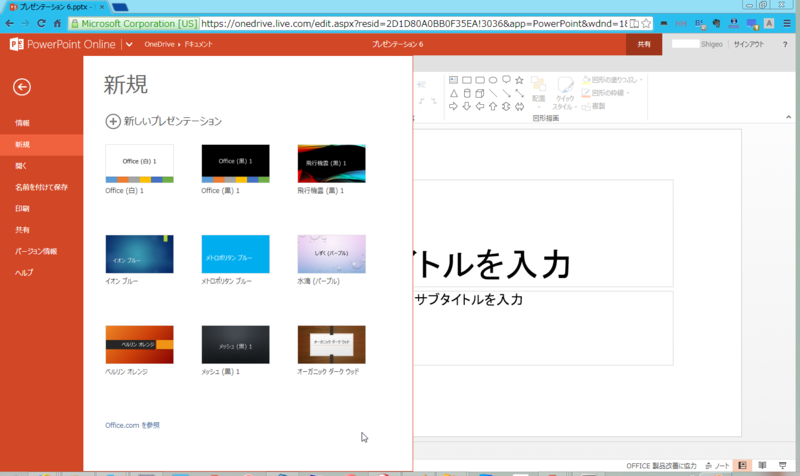Select 印刷 in the sidebar
800x476 pixels.
point(41,209)
